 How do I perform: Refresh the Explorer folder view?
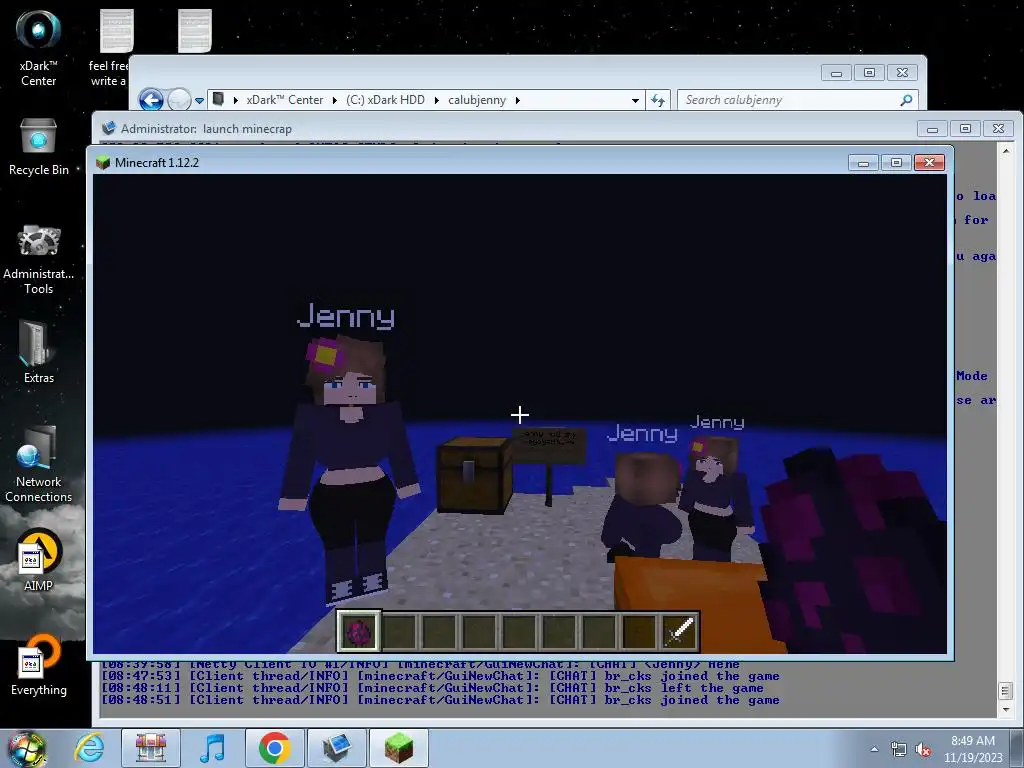coord(658,100)
